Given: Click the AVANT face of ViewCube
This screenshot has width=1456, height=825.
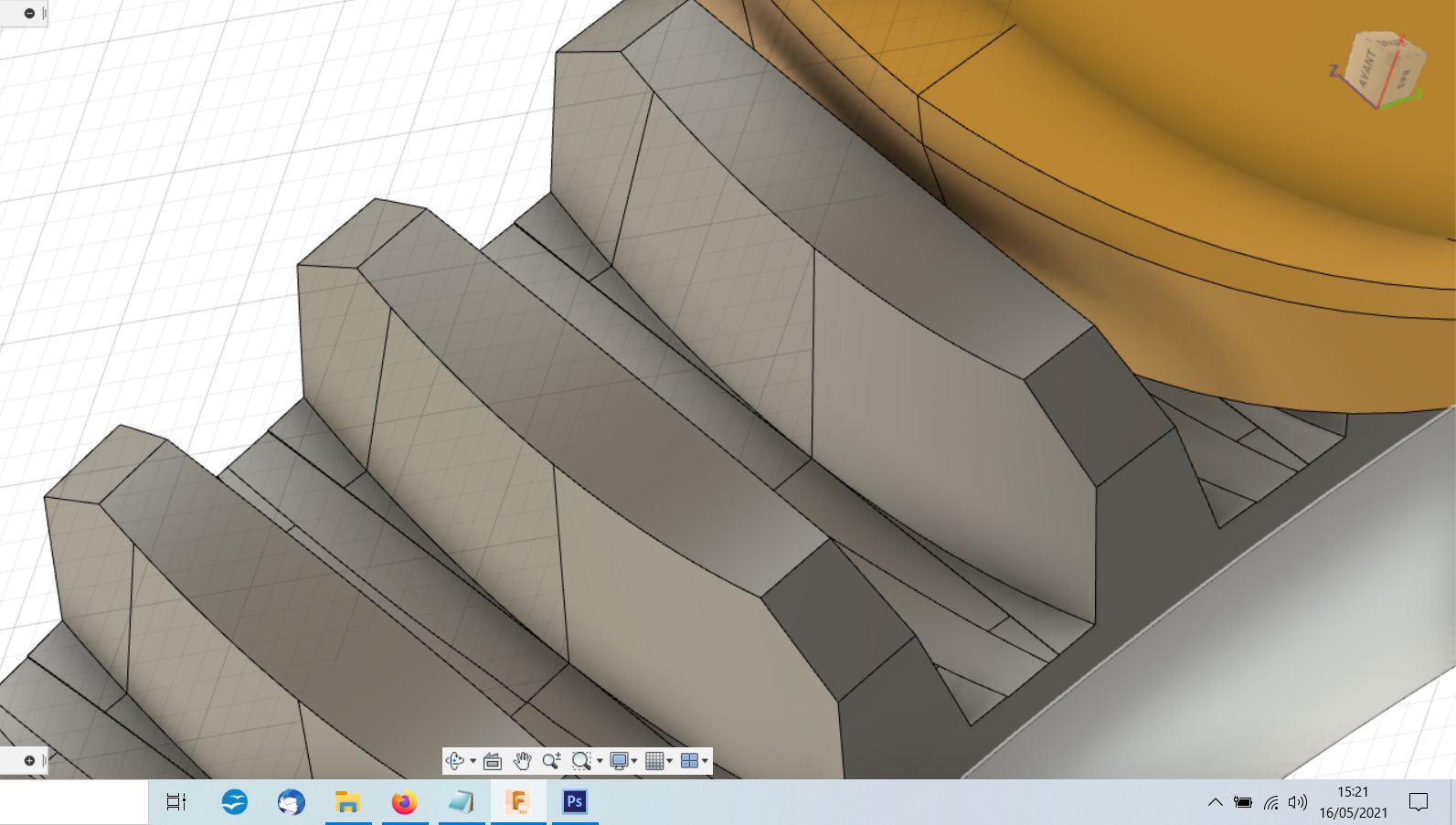Looking at the screenshot, I should pyautogui.click(x=1368, y=70).
